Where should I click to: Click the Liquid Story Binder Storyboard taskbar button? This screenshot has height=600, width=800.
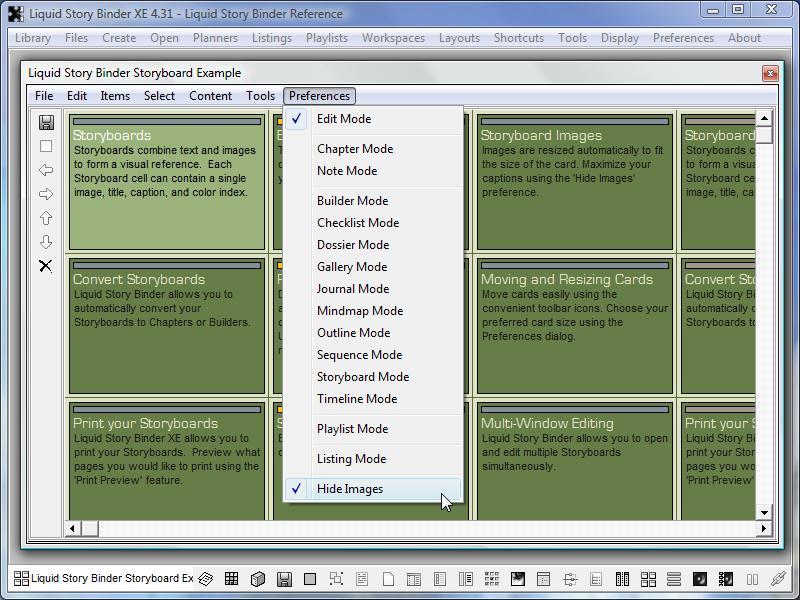point(103,578)
